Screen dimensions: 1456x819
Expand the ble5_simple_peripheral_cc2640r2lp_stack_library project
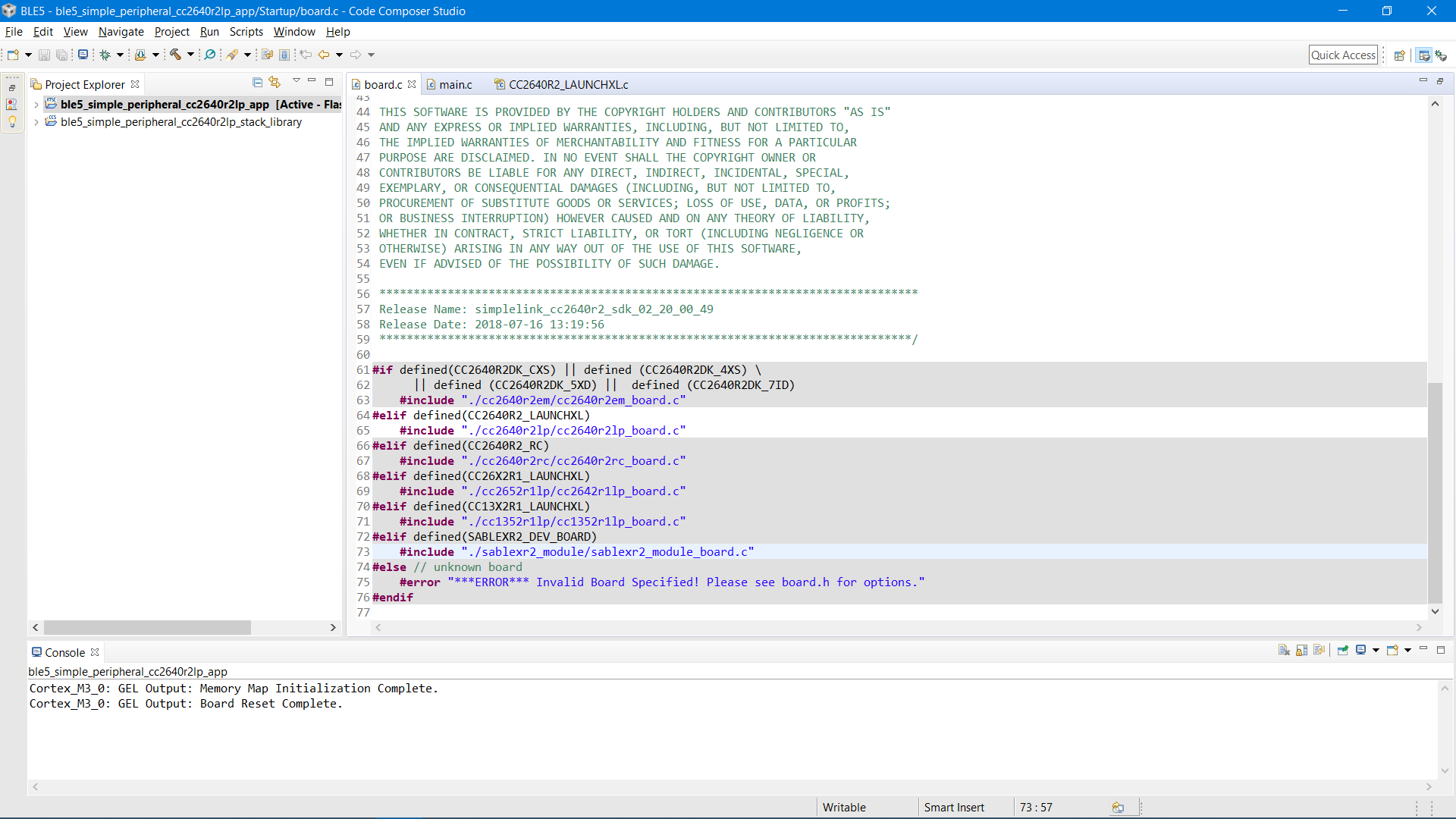tap(36, 122)
